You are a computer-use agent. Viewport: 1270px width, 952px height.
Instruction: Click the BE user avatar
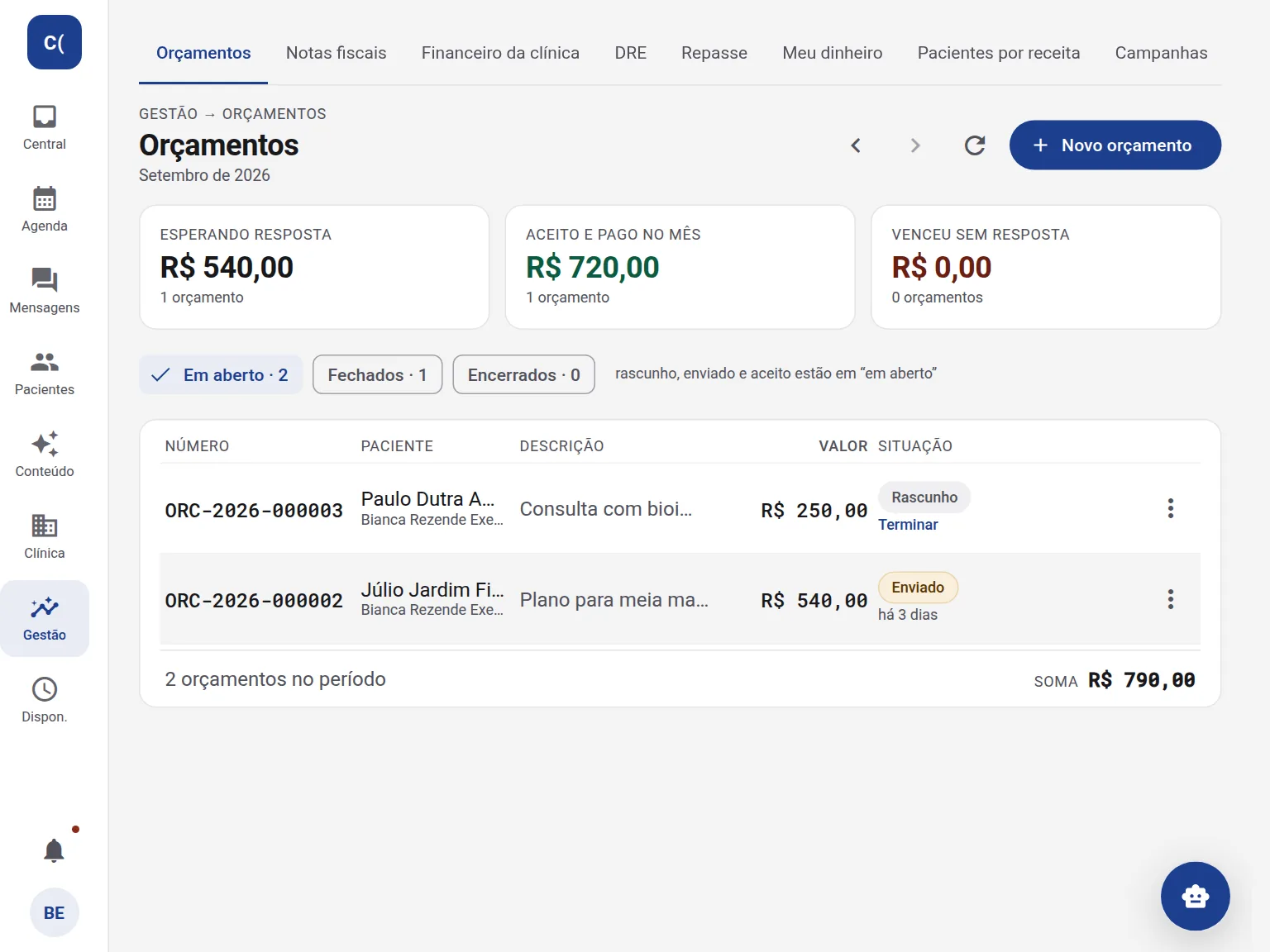pos(55,912)
